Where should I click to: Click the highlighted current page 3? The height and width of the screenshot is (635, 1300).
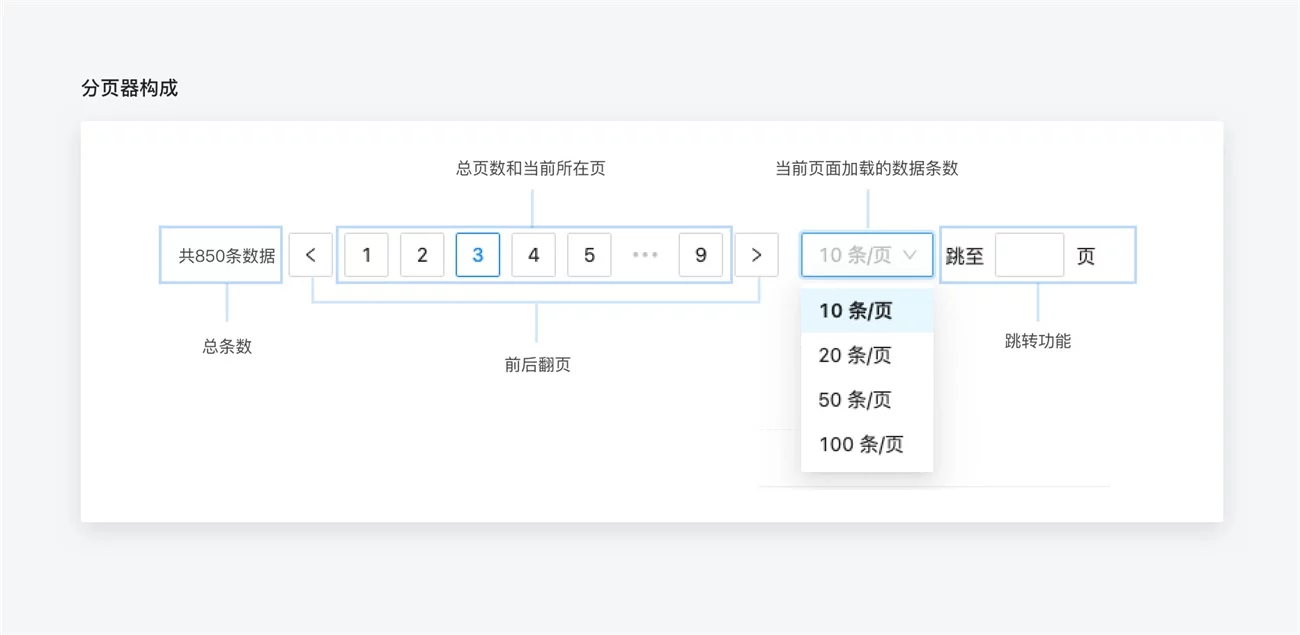478,255
